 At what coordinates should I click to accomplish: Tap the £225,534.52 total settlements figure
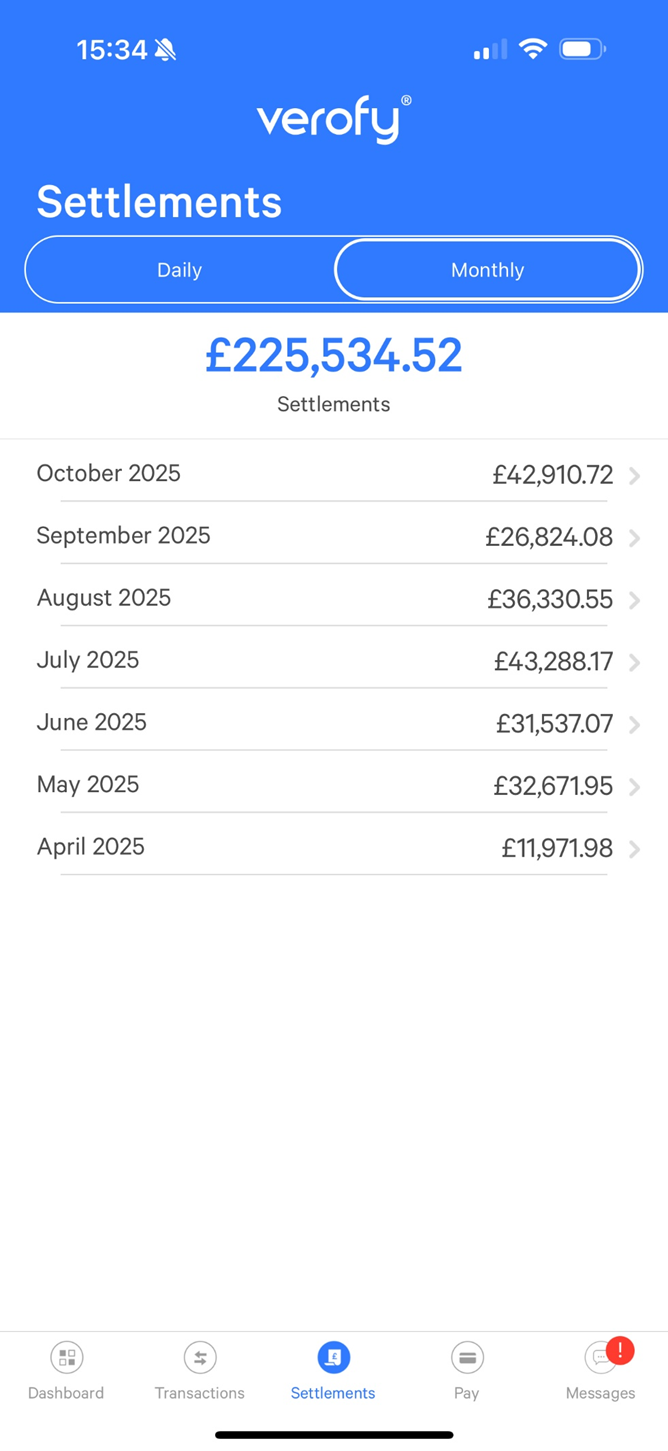[334, 356]
